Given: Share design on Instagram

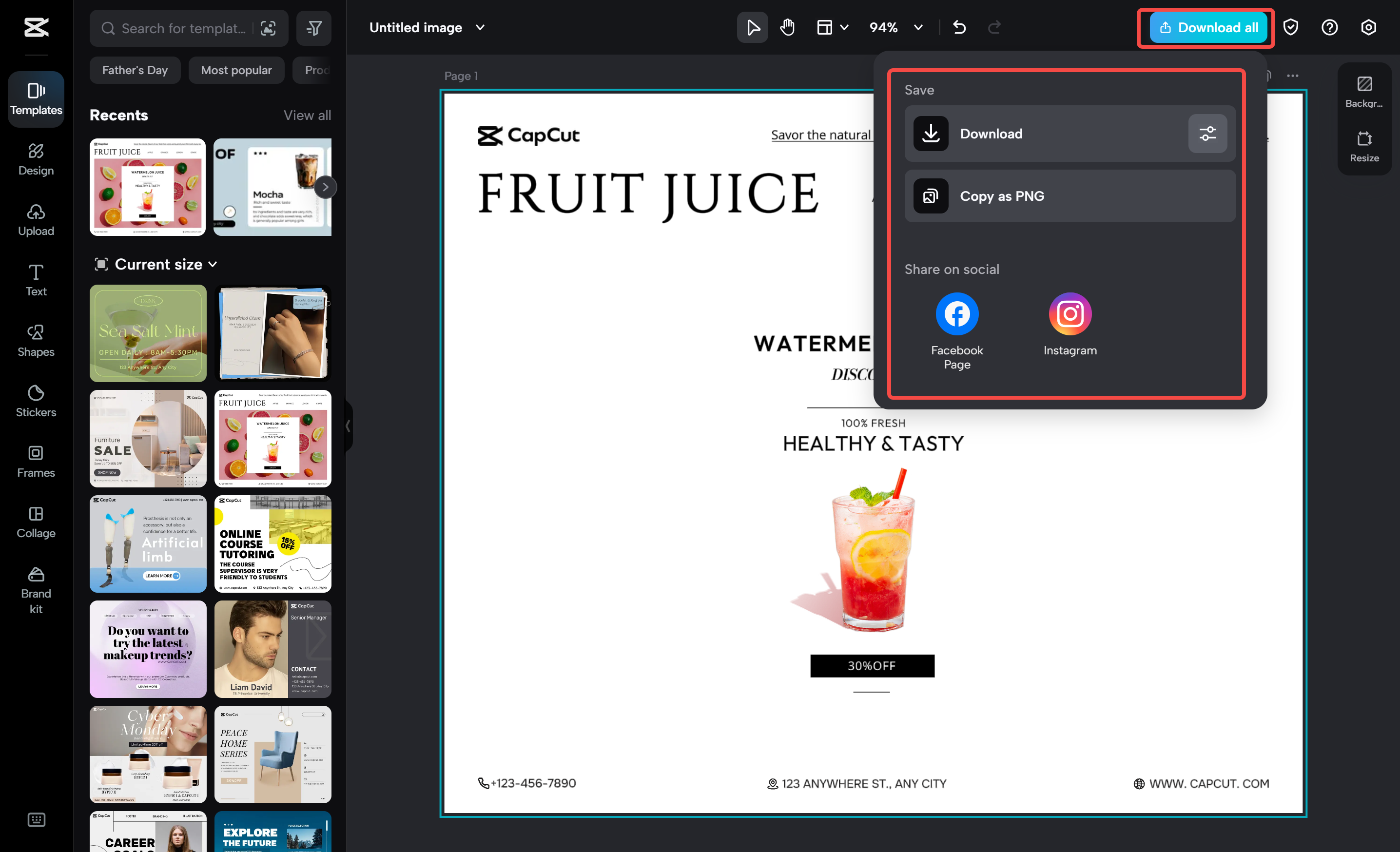Looking at the screenshot, I should [x=1069, y=314].
